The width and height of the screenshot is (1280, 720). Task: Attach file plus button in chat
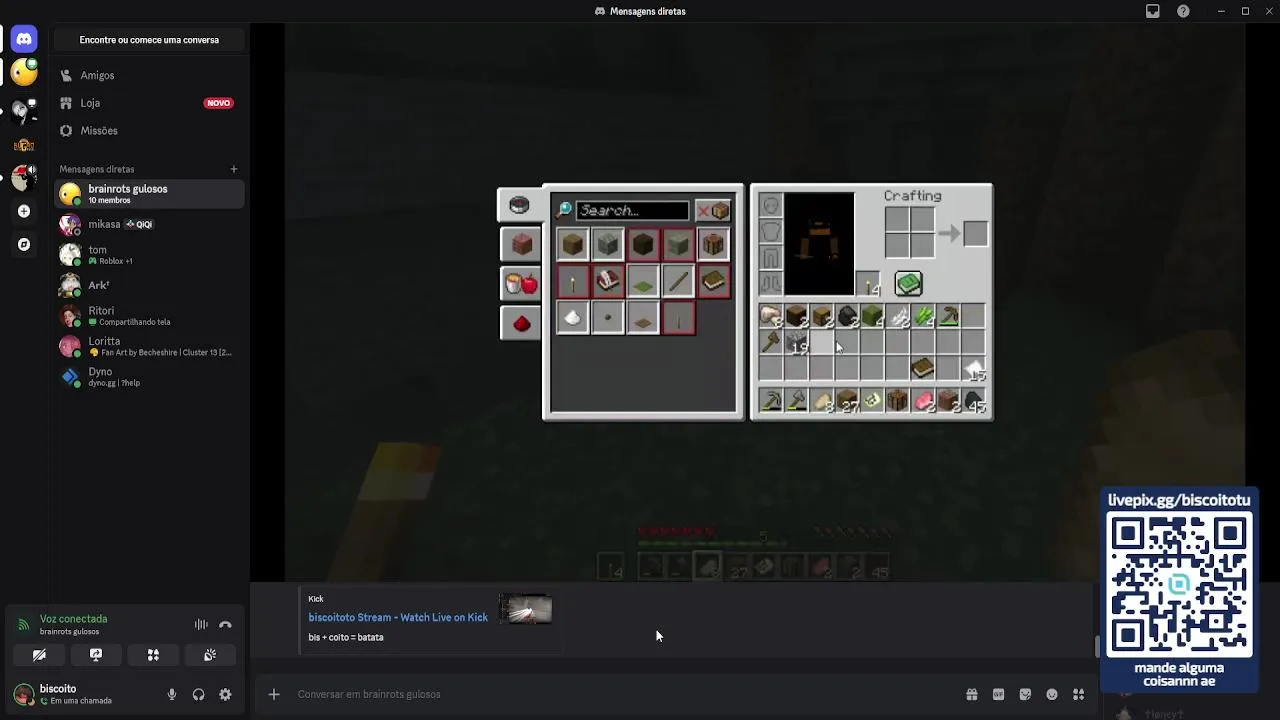tap(273, 694)
